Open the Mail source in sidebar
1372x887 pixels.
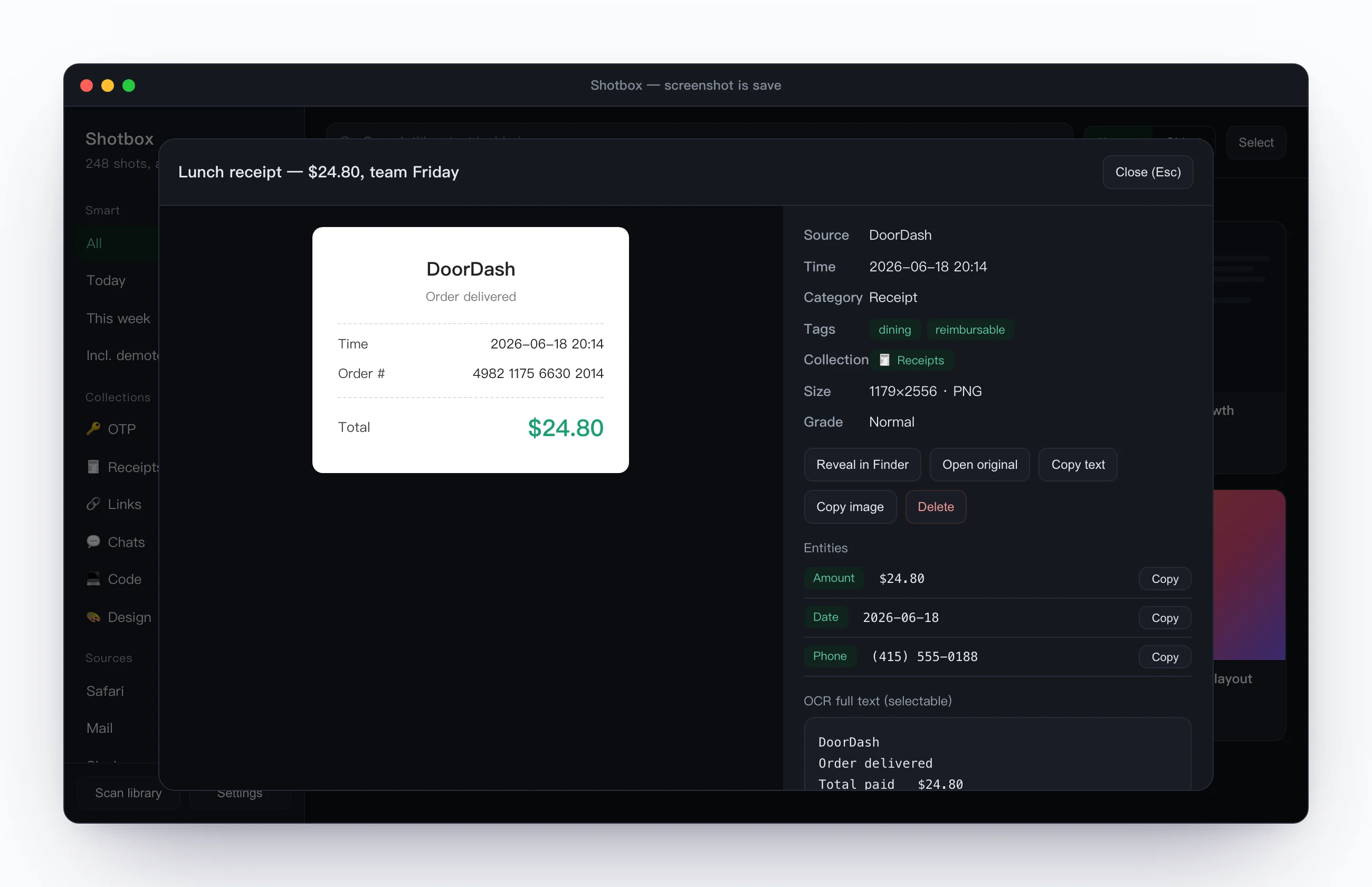tap(117, 728)
